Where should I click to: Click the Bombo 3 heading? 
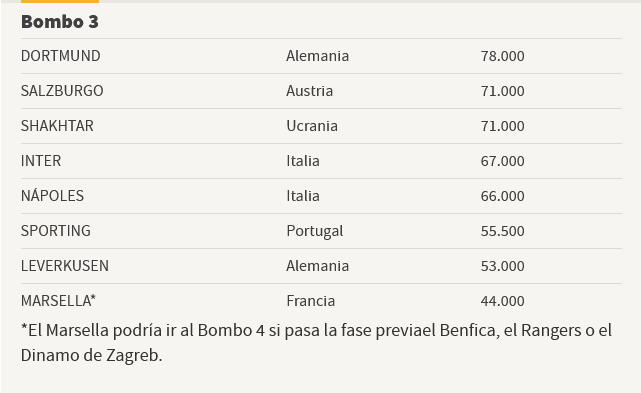click(x=60, y=22)
